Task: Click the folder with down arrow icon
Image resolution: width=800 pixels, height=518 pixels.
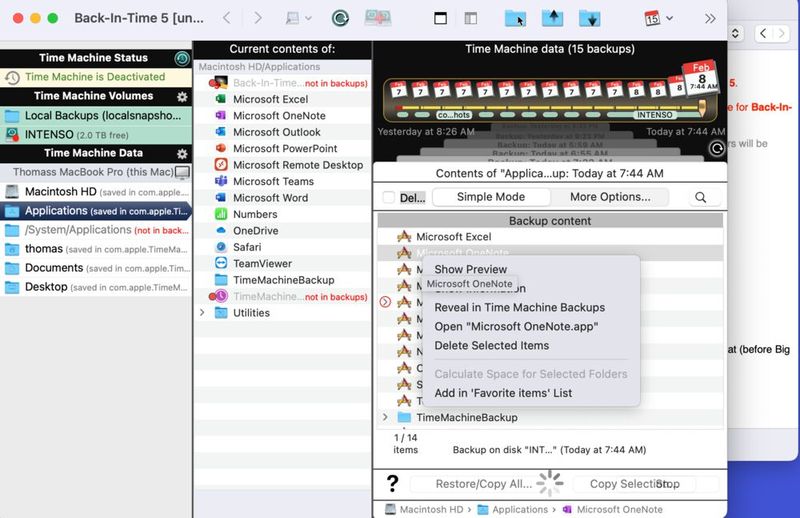Action: click(590, 18)
